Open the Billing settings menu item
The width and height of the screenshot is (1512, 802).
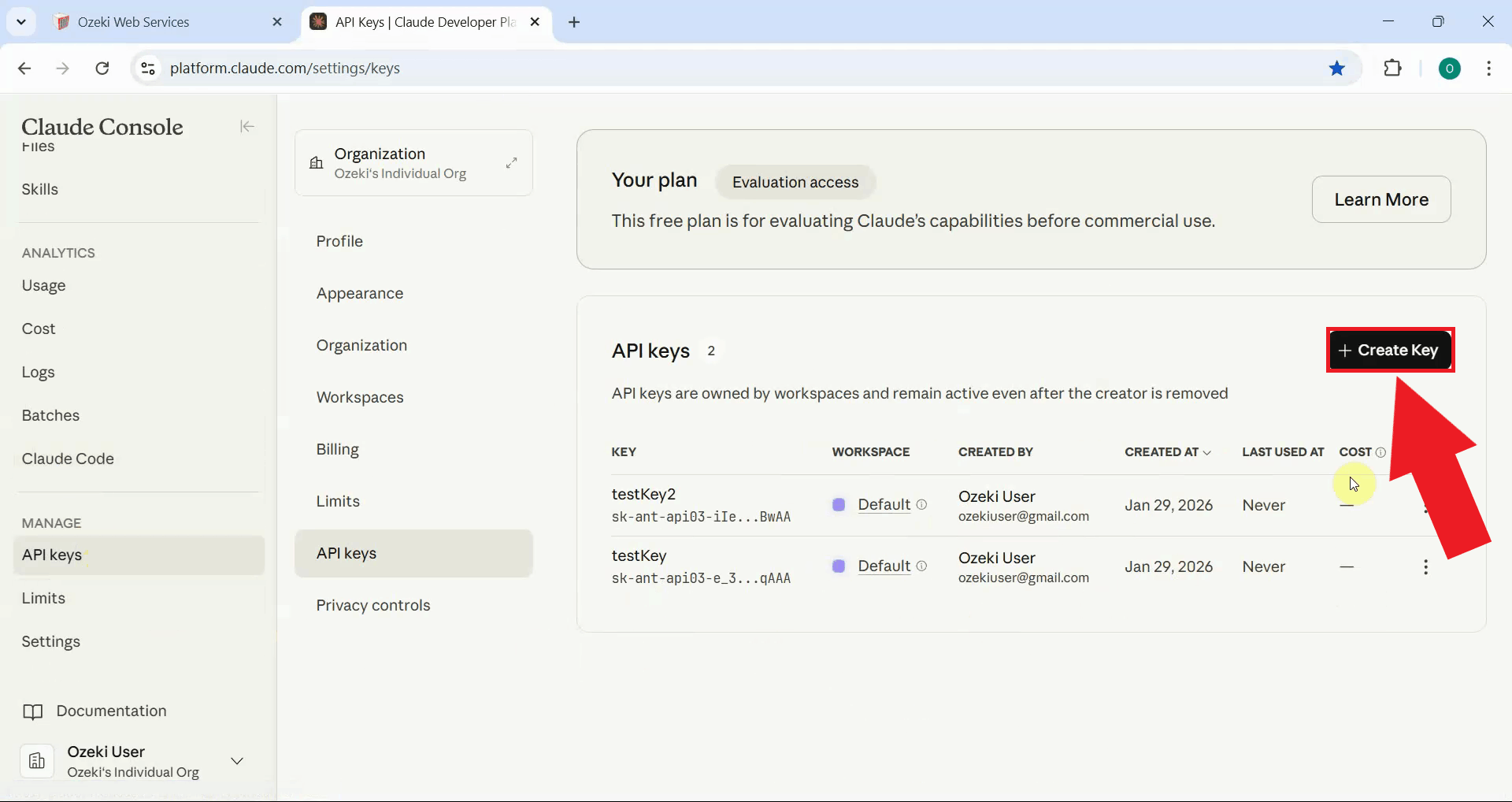(x=338, y=449)
